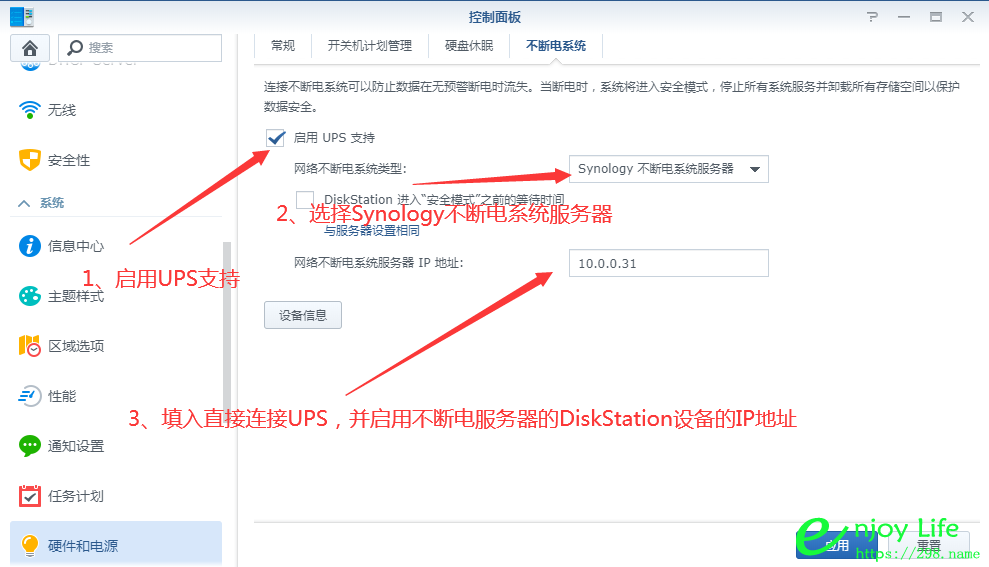Select the 不断电系统 tab
Viewport: 989px width, 567px height.
556,45
